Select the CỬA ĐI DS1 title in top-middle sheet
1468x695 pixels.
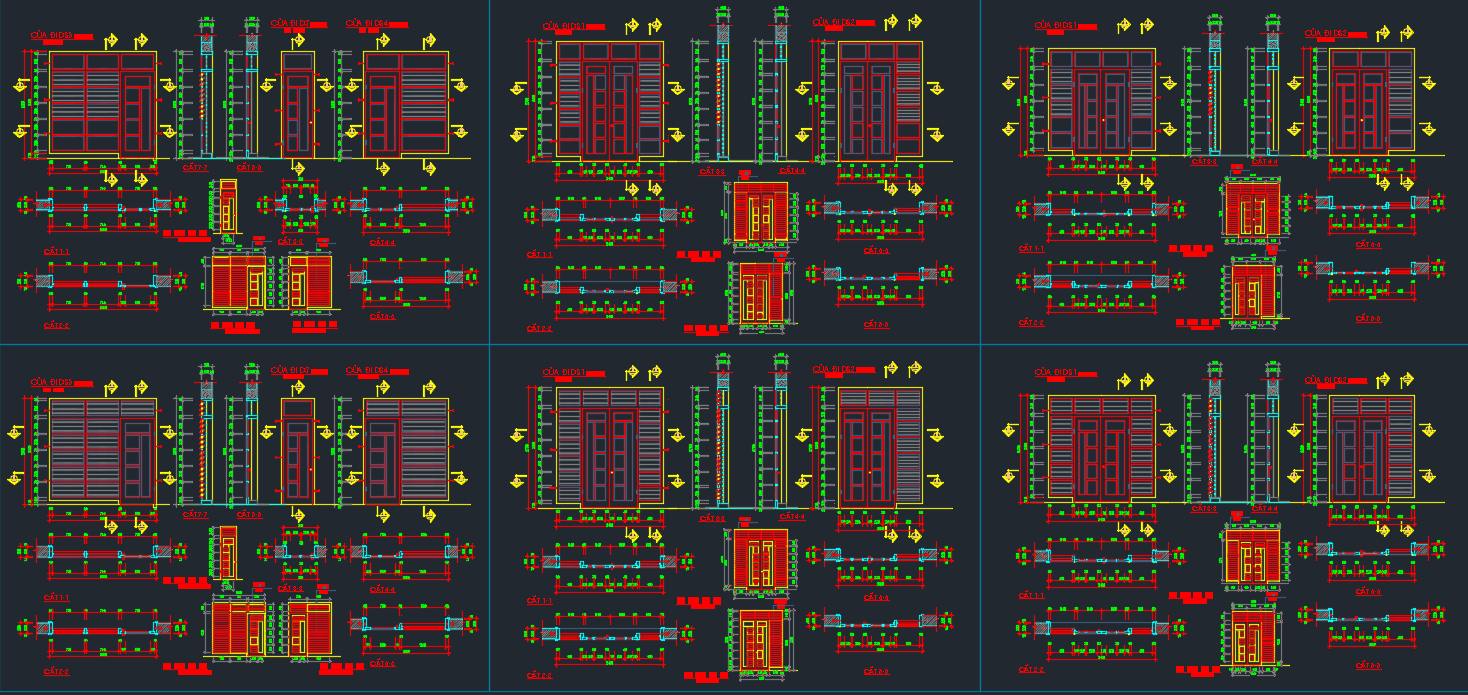564,26
